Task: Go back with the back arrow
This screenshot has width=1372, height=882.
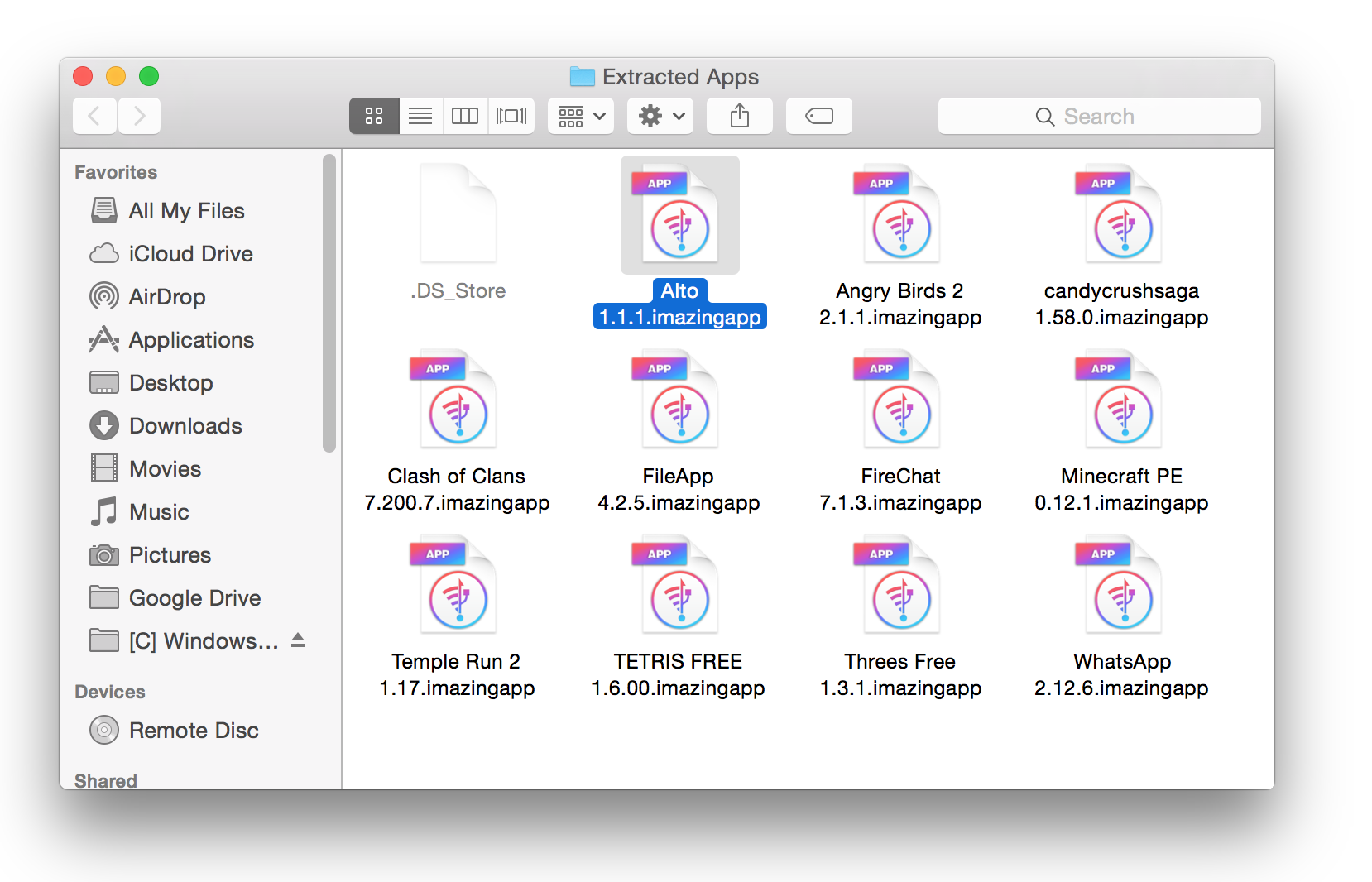Action: tap(94, 116)
